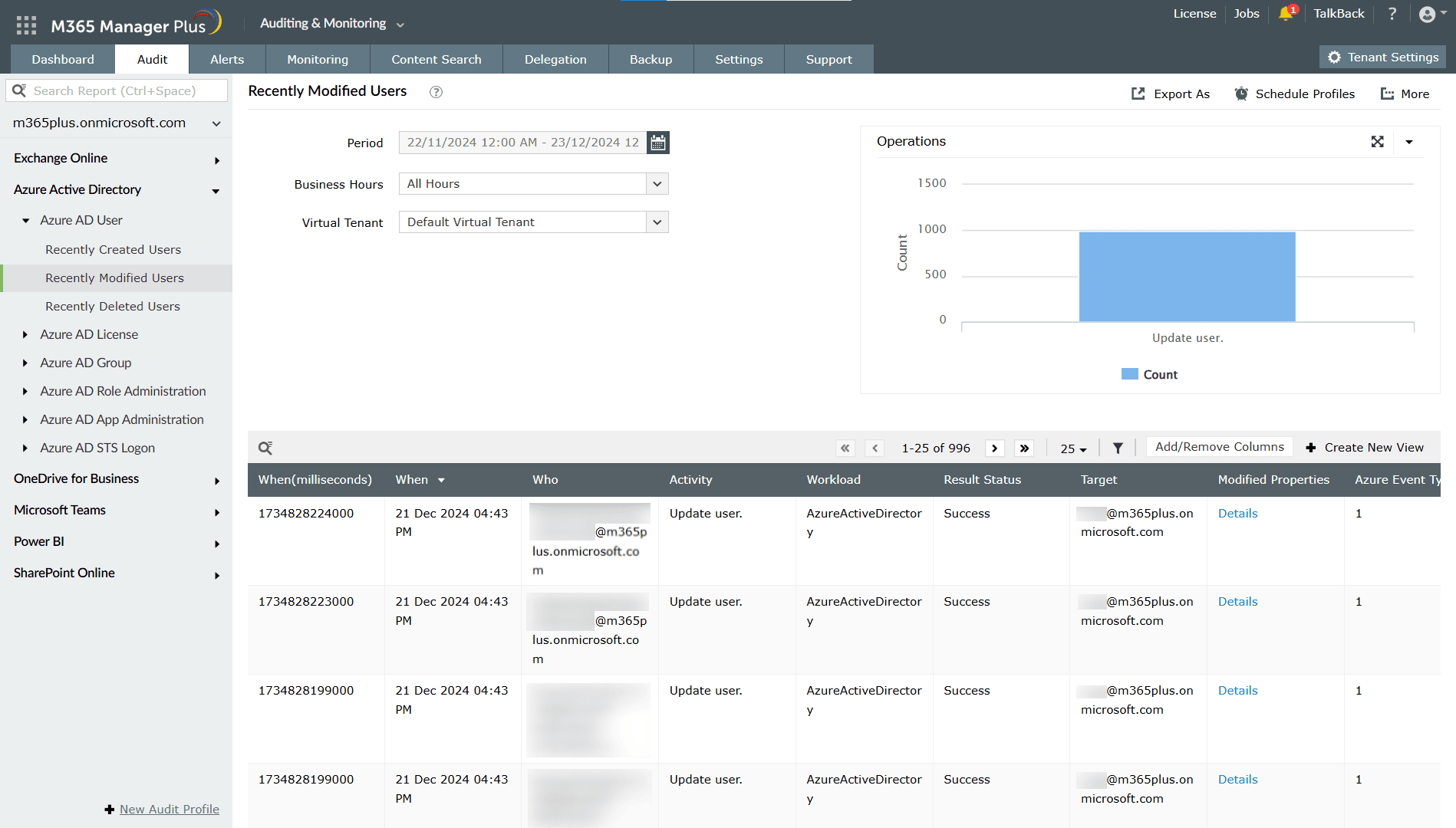Viewport: 1456px width, 828px height.
Task: Open help for Recently Modified Users
Action: click(x=436, y=92)
